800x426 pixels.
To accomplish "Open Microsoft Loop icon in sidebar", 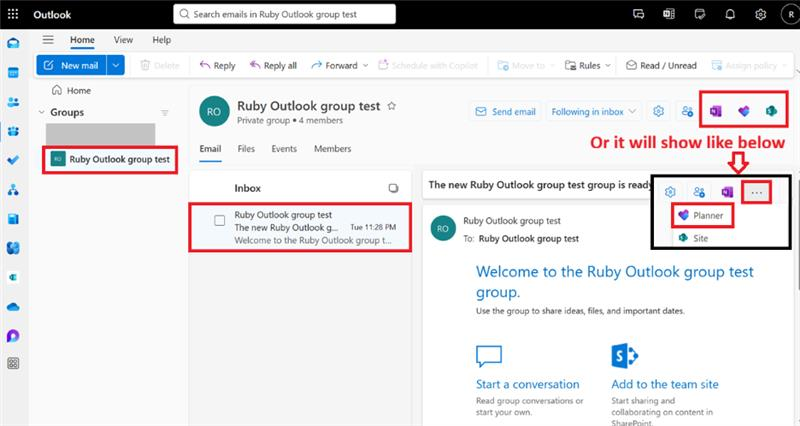I will coord(13,336).
